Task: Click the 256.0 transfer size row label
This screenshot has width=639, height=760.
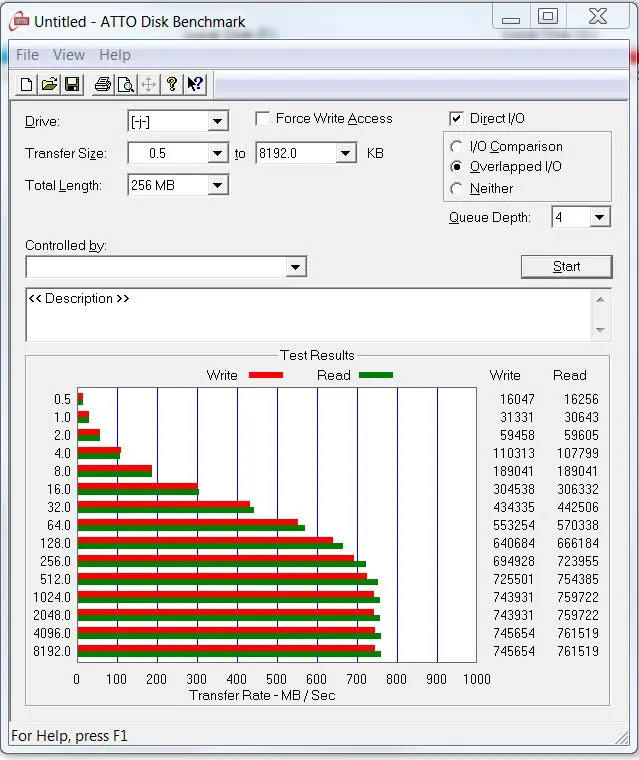Action: point(55,561)
